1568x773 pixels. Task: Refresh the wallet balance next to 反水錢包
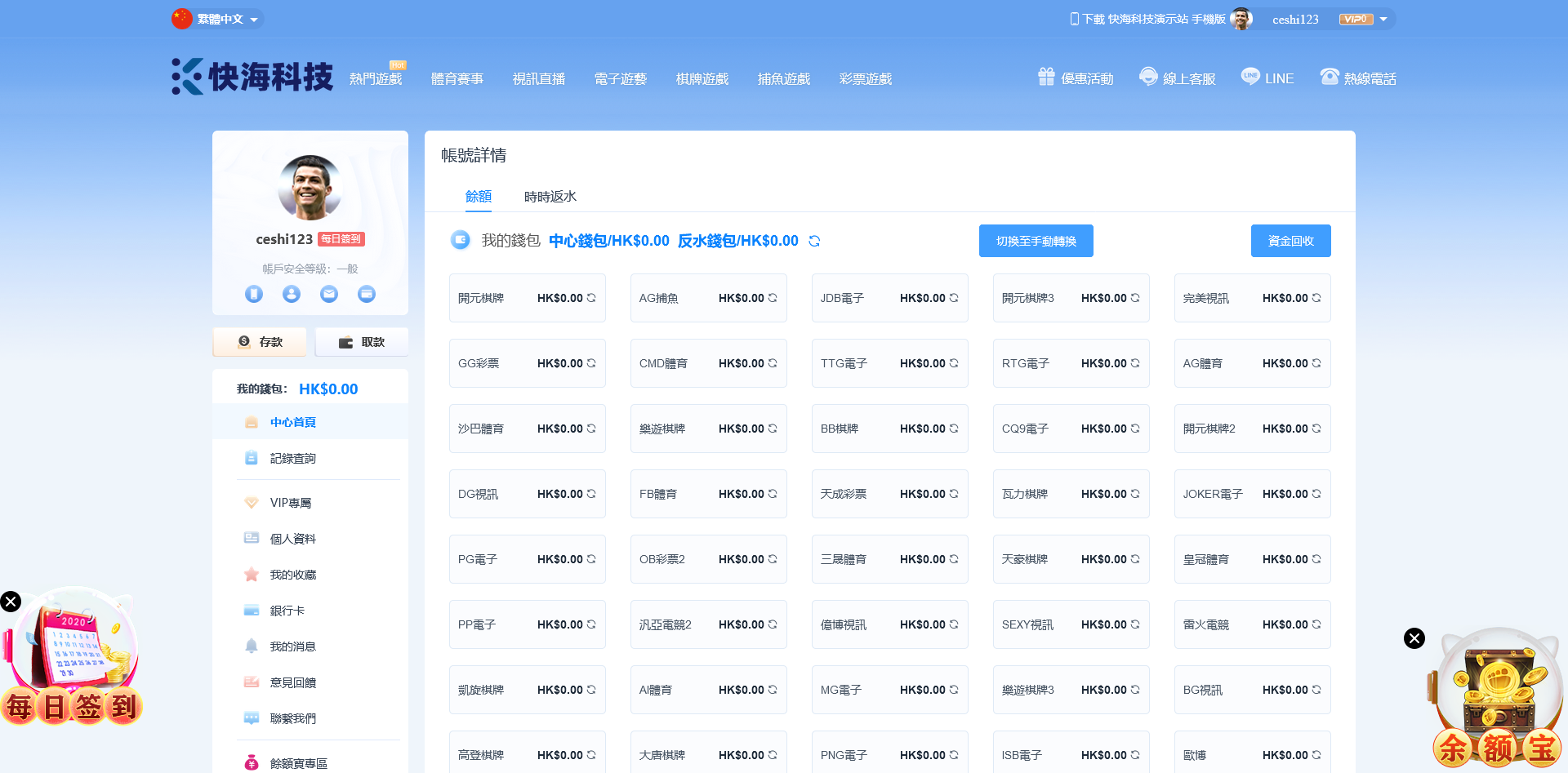814,241
